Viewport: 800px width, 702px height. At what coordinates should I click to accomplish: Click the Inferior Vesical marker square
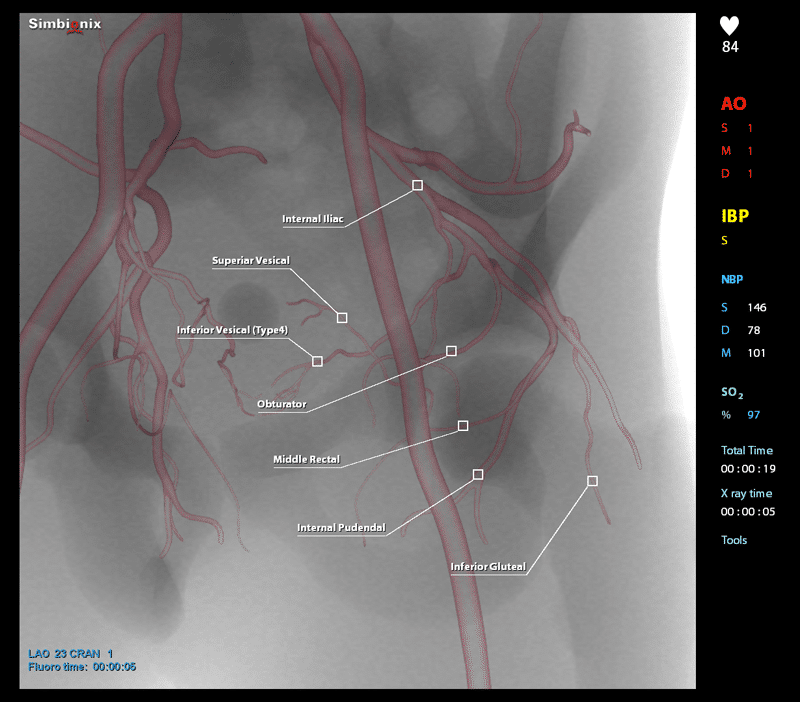pos(317,361)
